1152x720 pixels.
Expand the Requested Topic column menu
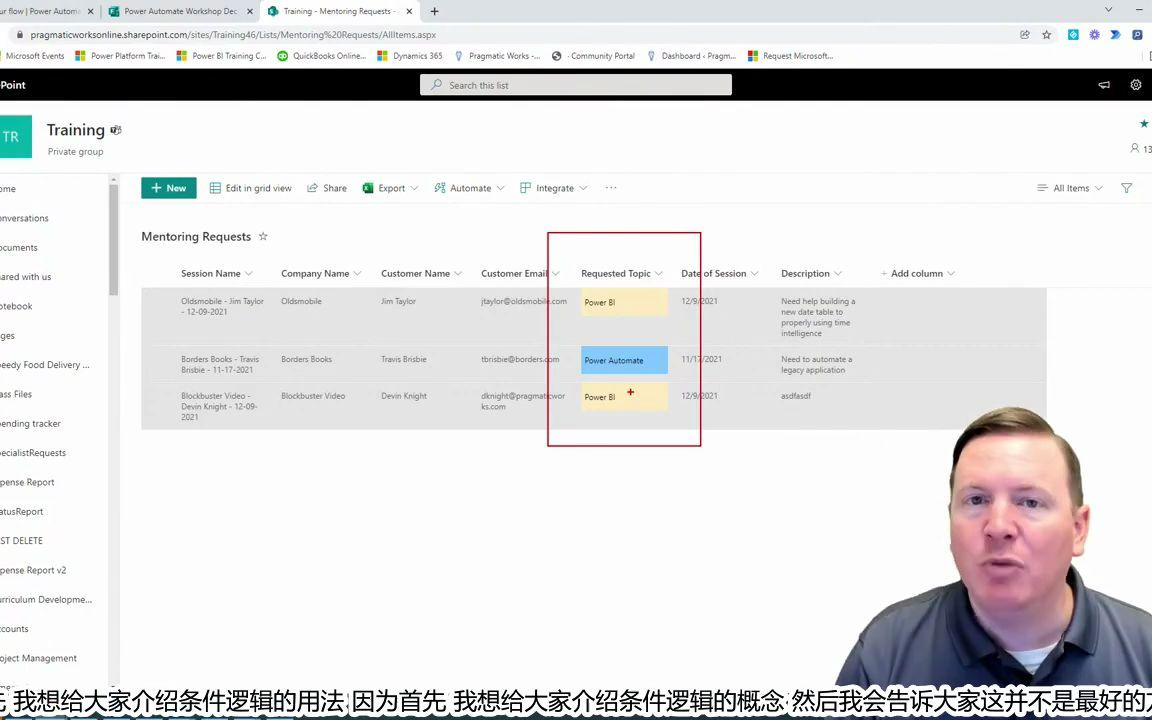tap(658, 273)
